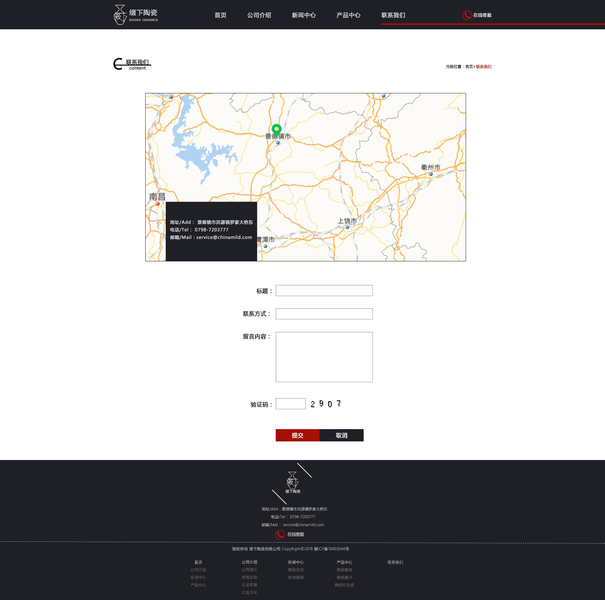Click the blue dot marker under 衢州市

(431, 174)
